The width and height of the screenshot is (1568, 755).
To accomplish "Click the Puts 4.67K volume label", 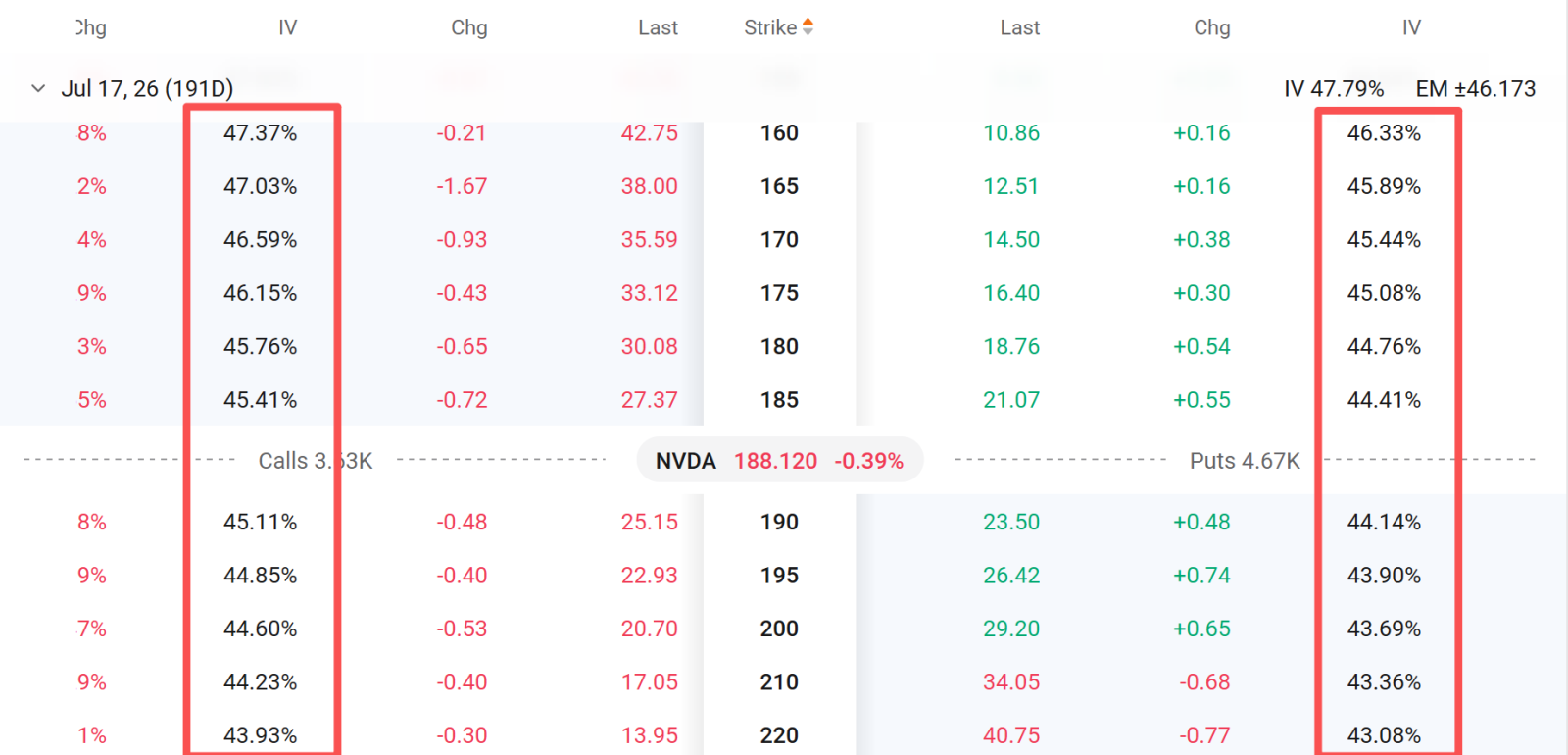I will click(x=1245, y=461).
